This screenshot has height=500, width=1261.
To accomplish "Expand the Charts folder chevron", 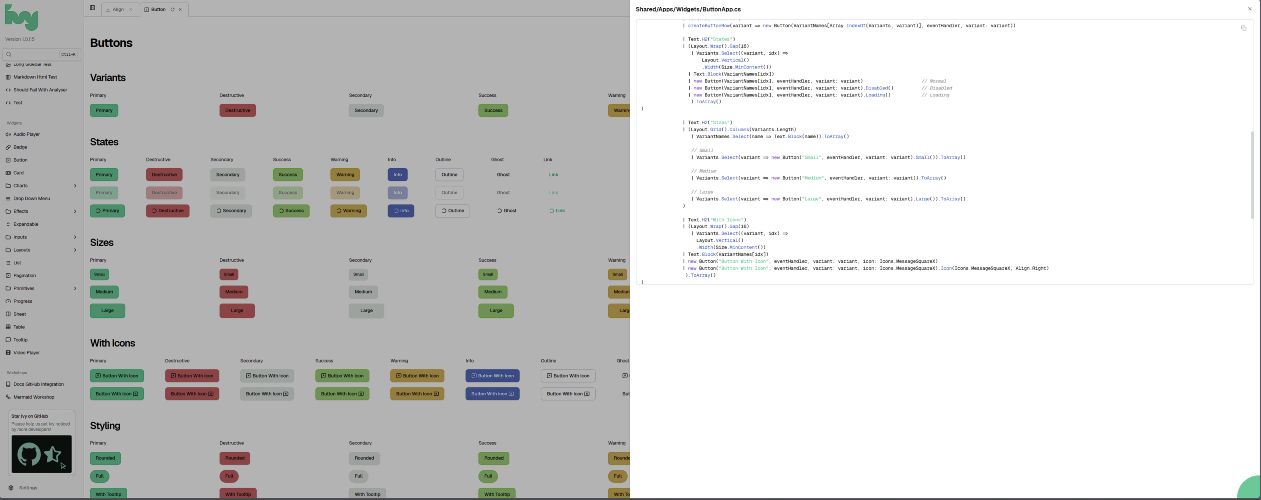I will 74,185.
